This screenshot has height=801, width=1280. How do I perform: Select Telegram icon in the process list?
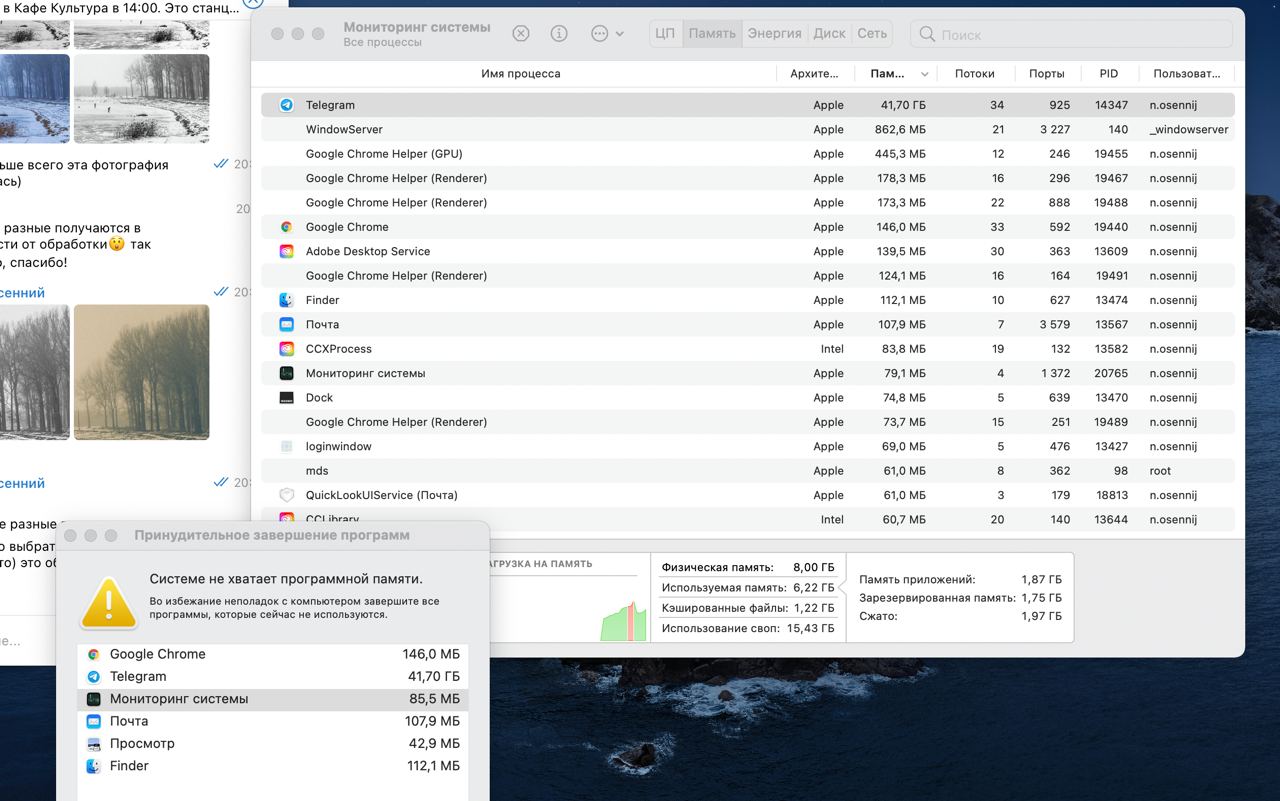[x=287, y=105]
